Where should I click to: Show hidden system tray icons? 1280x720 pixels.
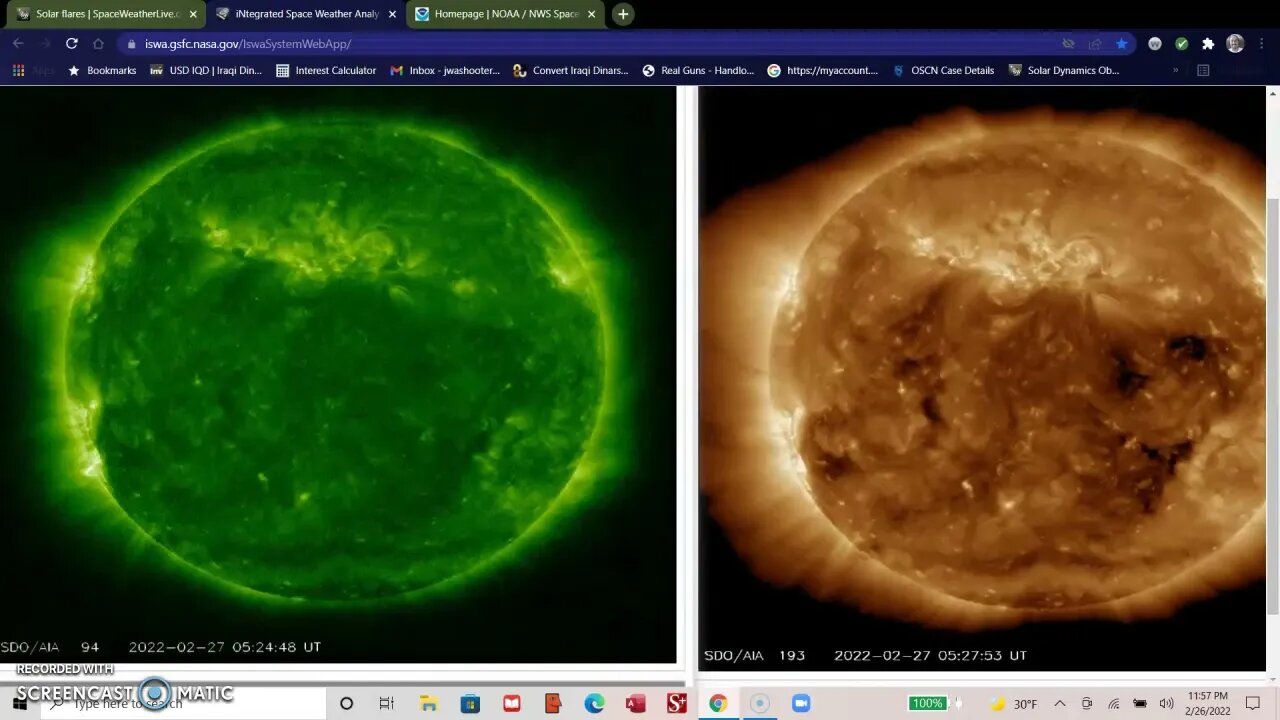tap(1060, 703)
